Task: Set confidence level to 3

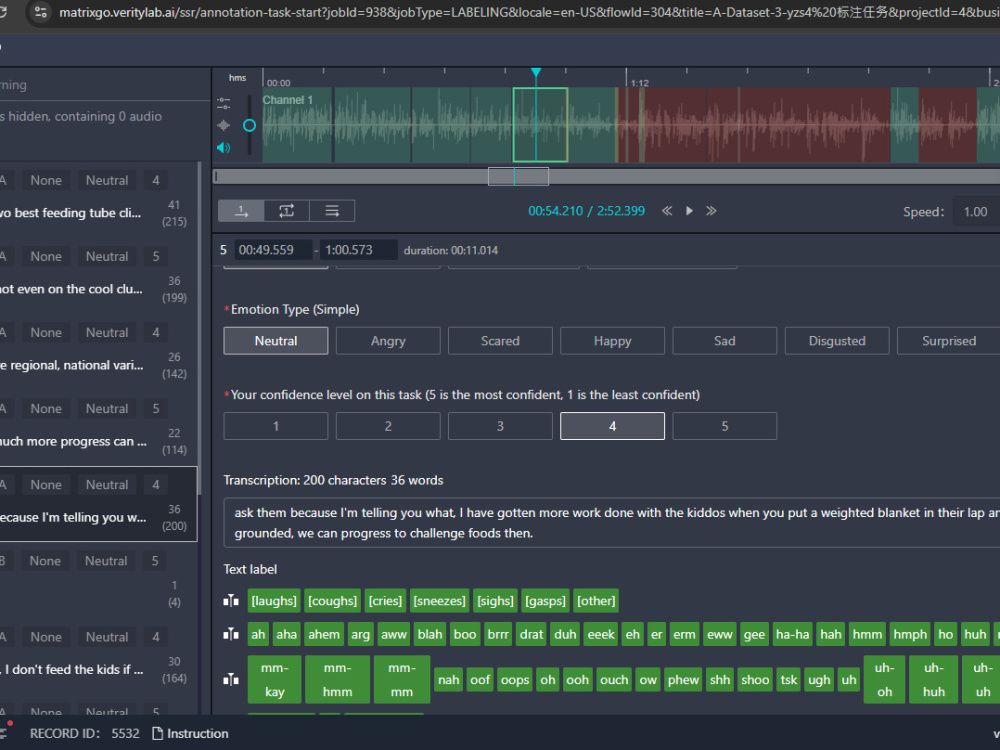Action: tap(500, 426)
